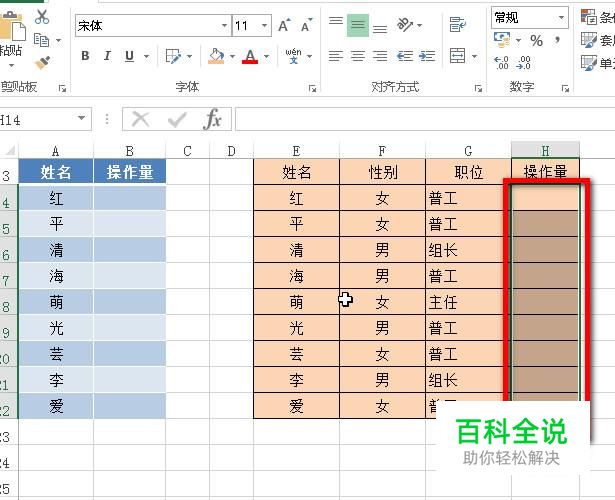Click the Paste clipboard icon

(12, 26)
